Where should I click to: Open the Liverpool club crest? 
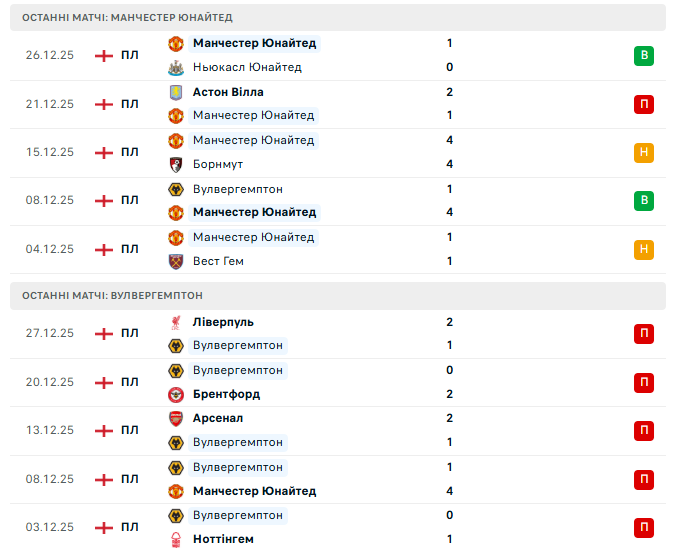pos(176,322)
